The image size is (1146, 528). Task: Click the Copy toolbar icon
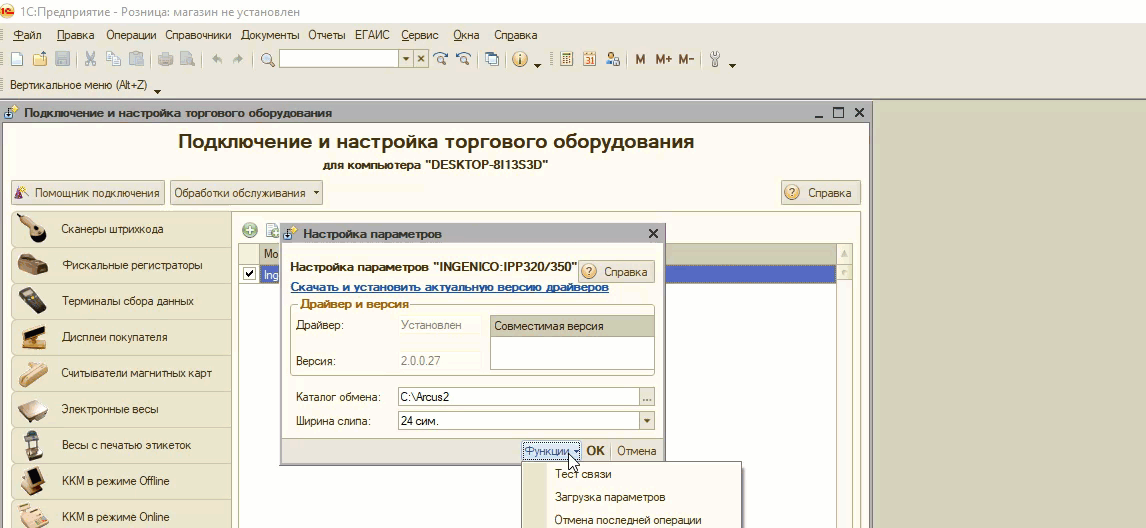pos(113,60)
